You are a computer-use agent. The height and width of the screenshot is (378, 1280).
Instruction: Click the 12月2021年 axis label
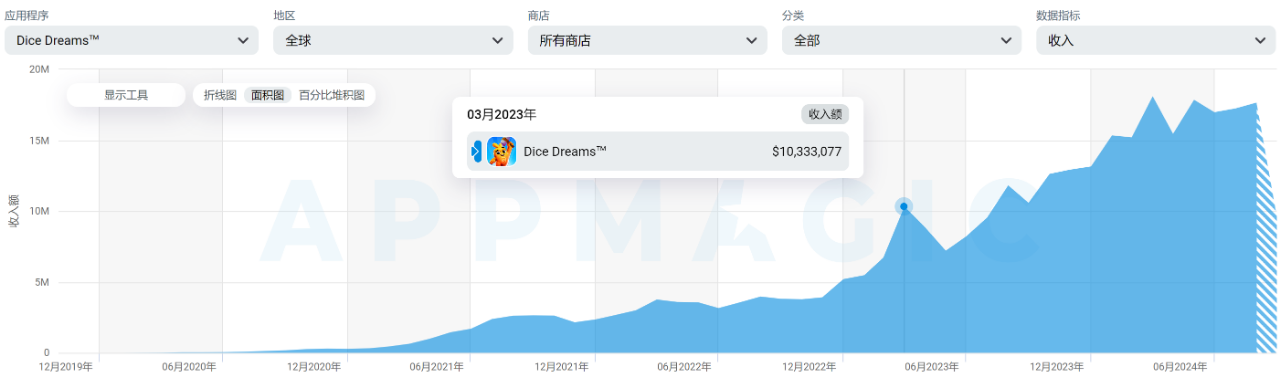click(561, 366)
